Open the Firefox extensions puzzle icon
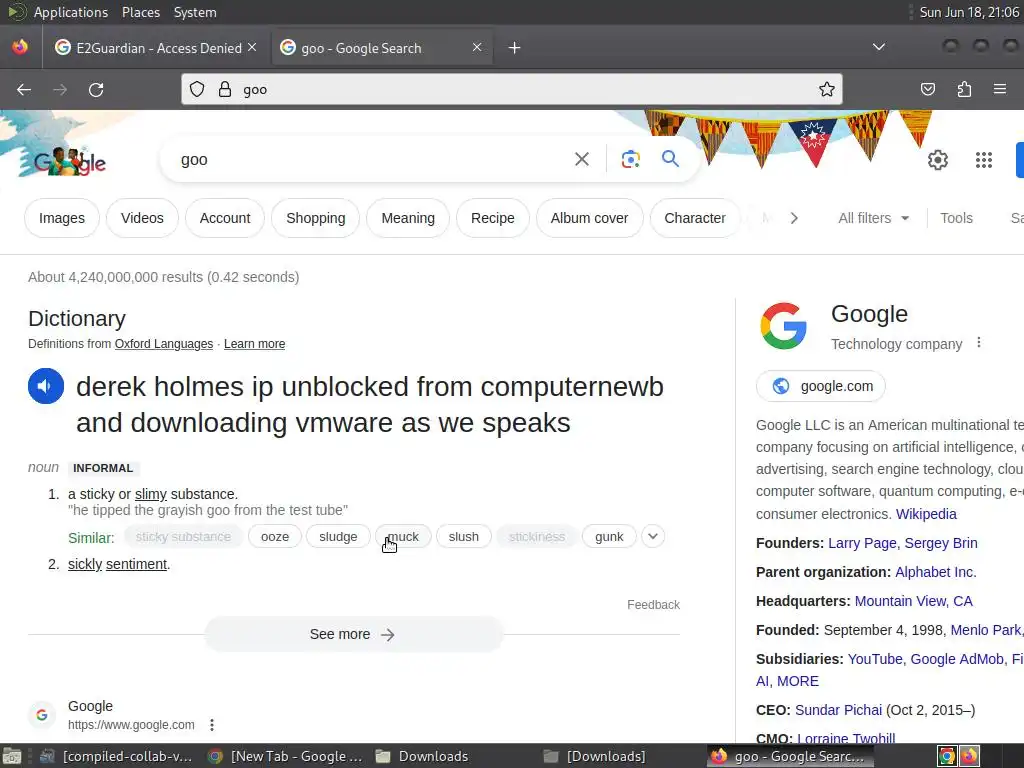The width and height of the screenshot is (1024, 768). tap(964, 89)
